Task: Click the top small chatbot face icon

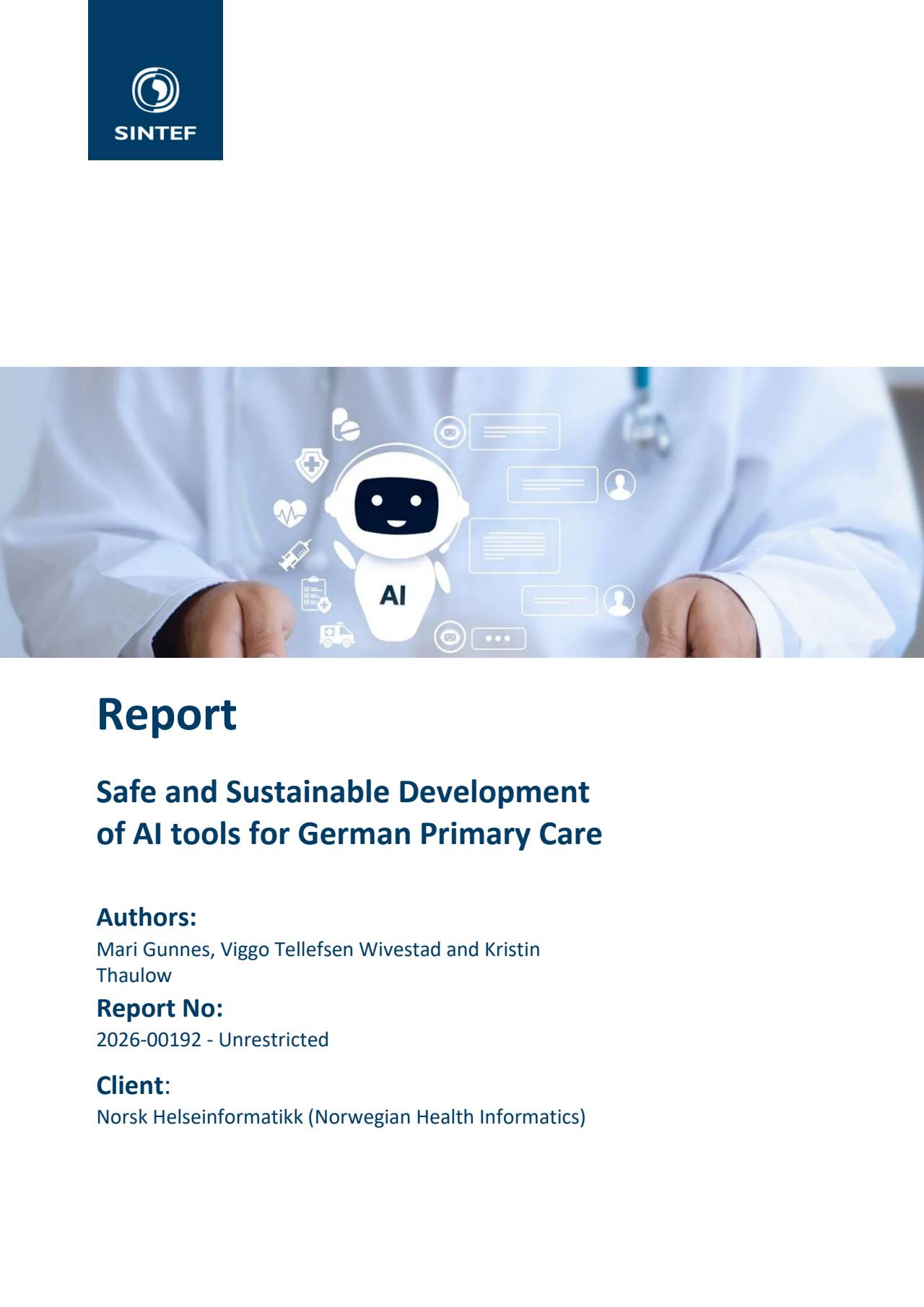Action: coord(450,433)
